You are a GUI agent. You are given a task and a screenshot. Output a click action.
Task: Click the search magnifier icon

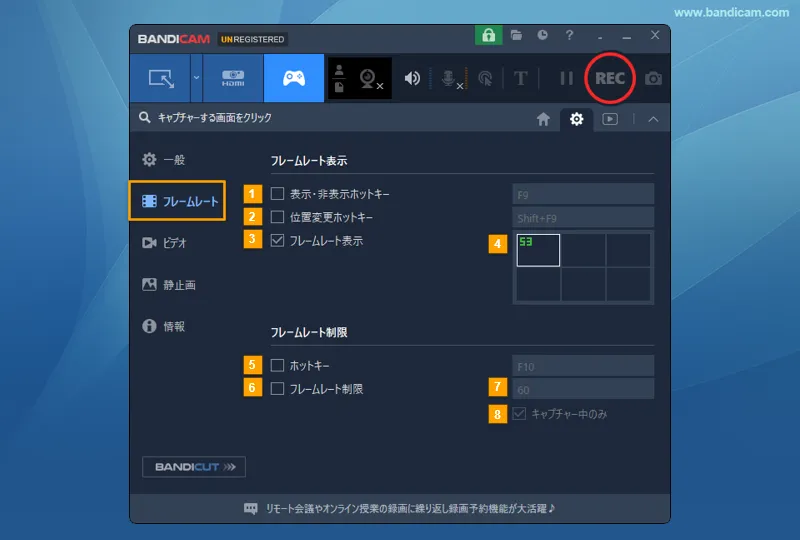point(145,118)
